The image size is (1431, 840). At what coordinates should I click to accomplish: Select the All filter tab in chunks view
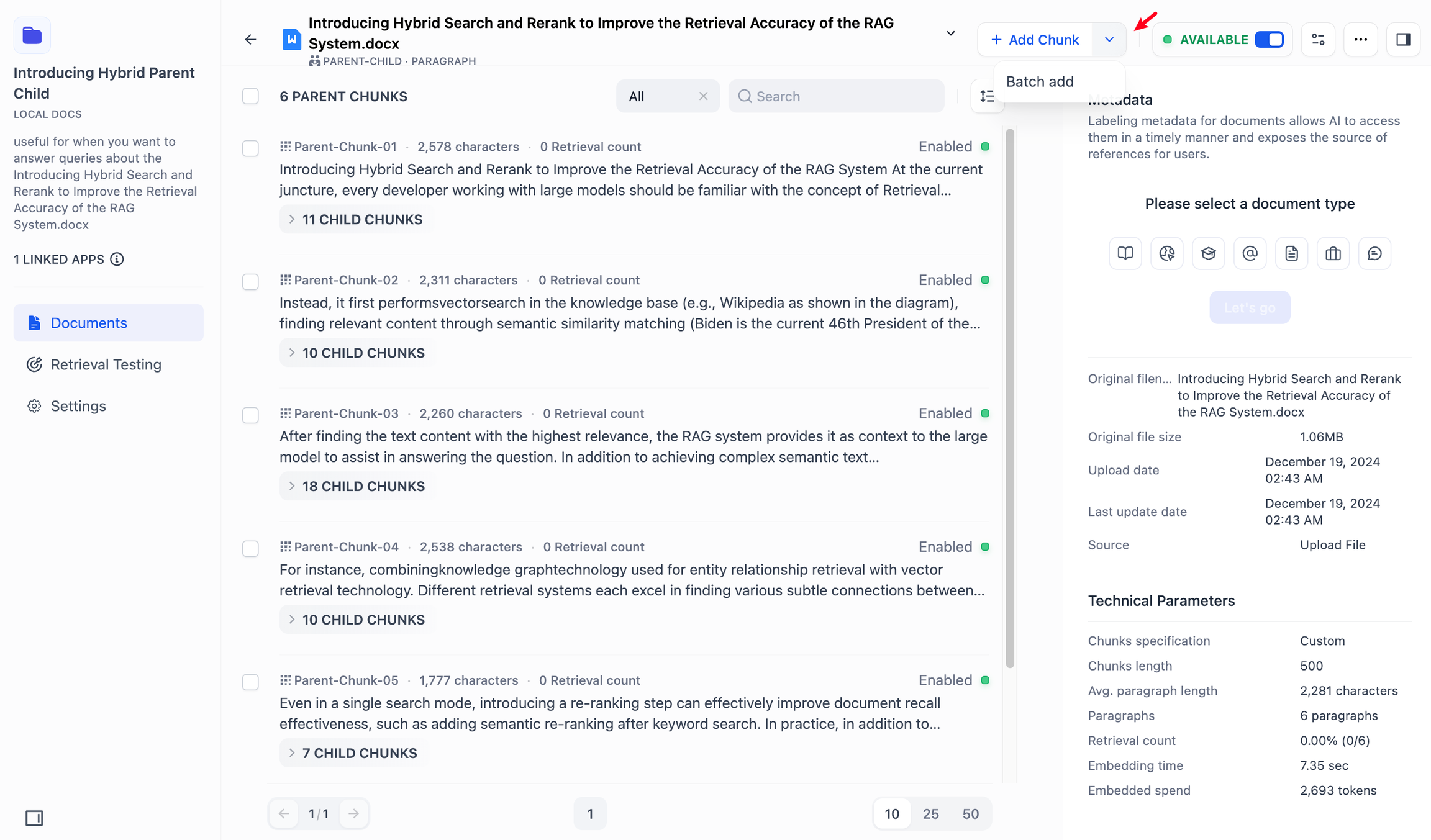click(635, 96)
